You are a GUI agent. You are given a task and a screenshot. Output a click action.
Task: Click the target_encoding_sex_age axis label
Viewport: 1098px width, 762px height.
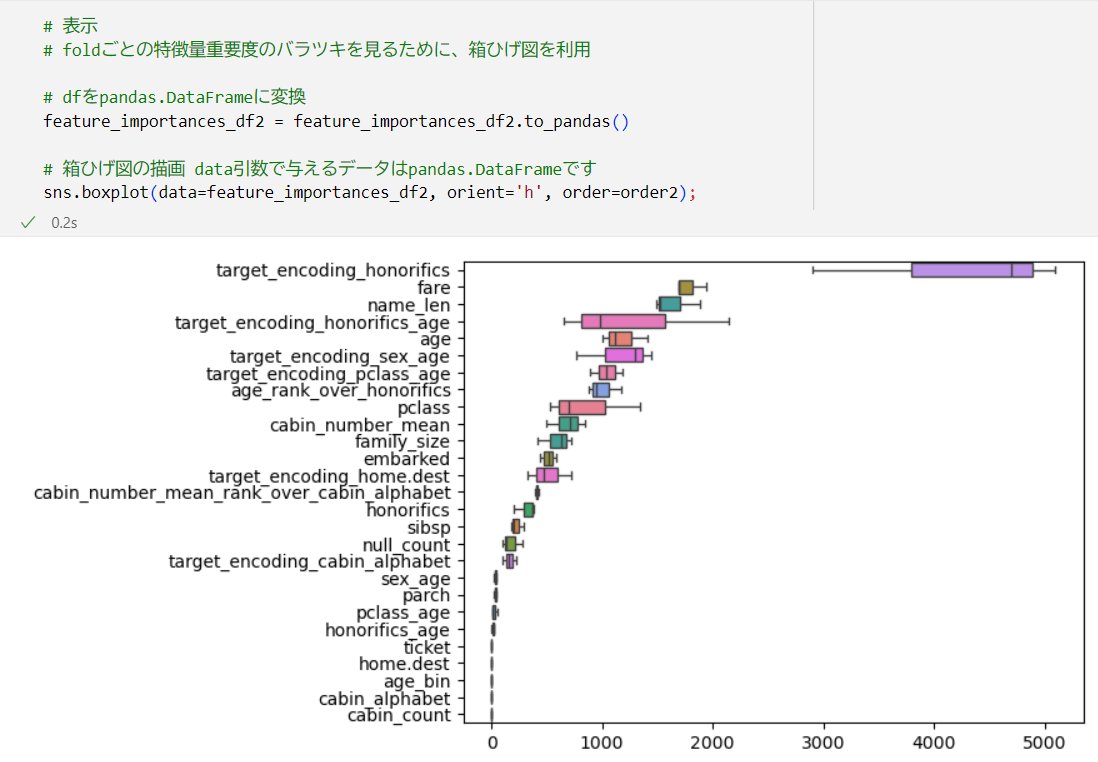pyautogui.click(x=340, y=356)
